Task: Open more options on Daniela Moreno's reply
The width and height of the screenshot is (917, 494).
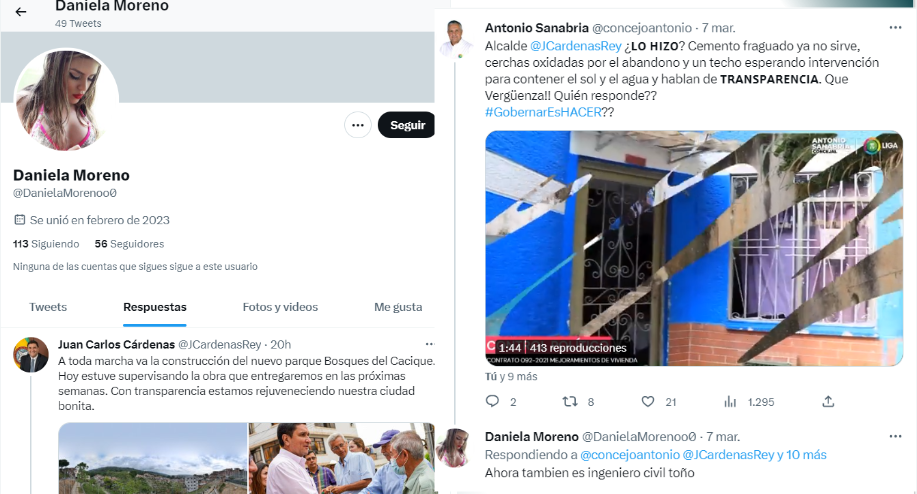Action: click(895, 436)
